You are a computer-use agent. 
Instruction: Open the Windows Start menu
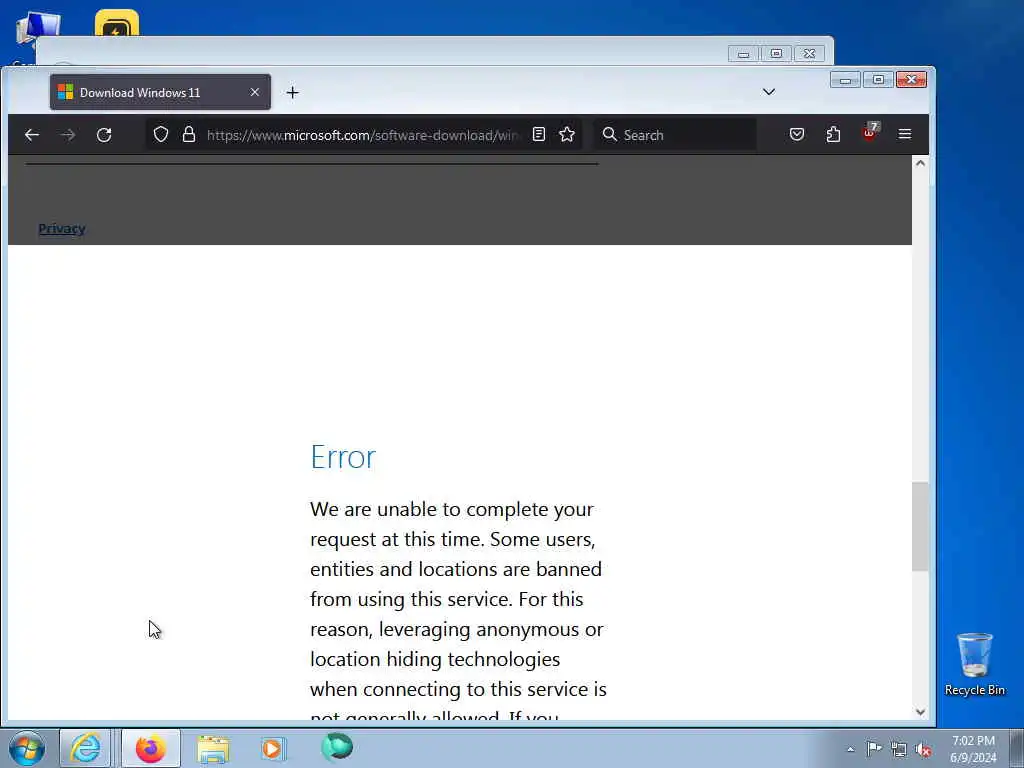27,748
